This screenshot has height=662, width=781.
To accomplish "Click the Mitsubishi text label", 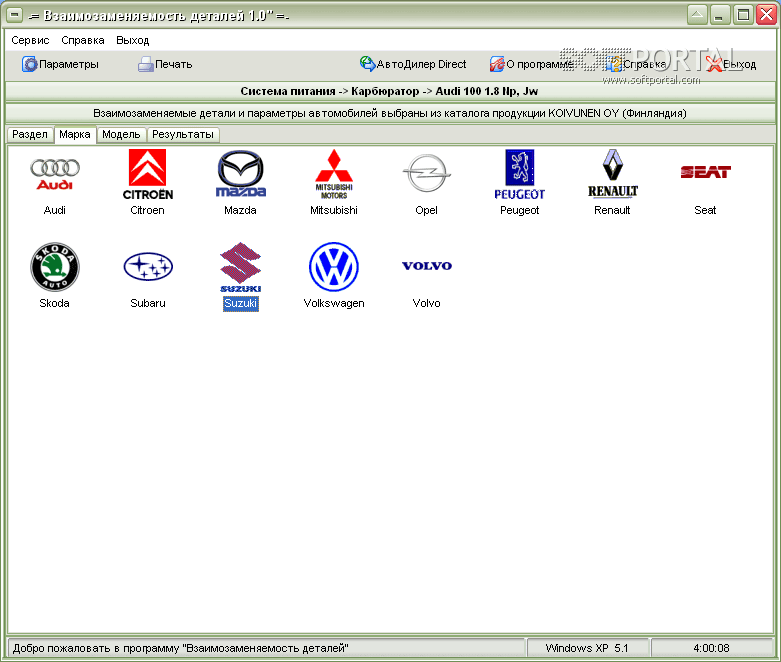I will pos(334,210).
